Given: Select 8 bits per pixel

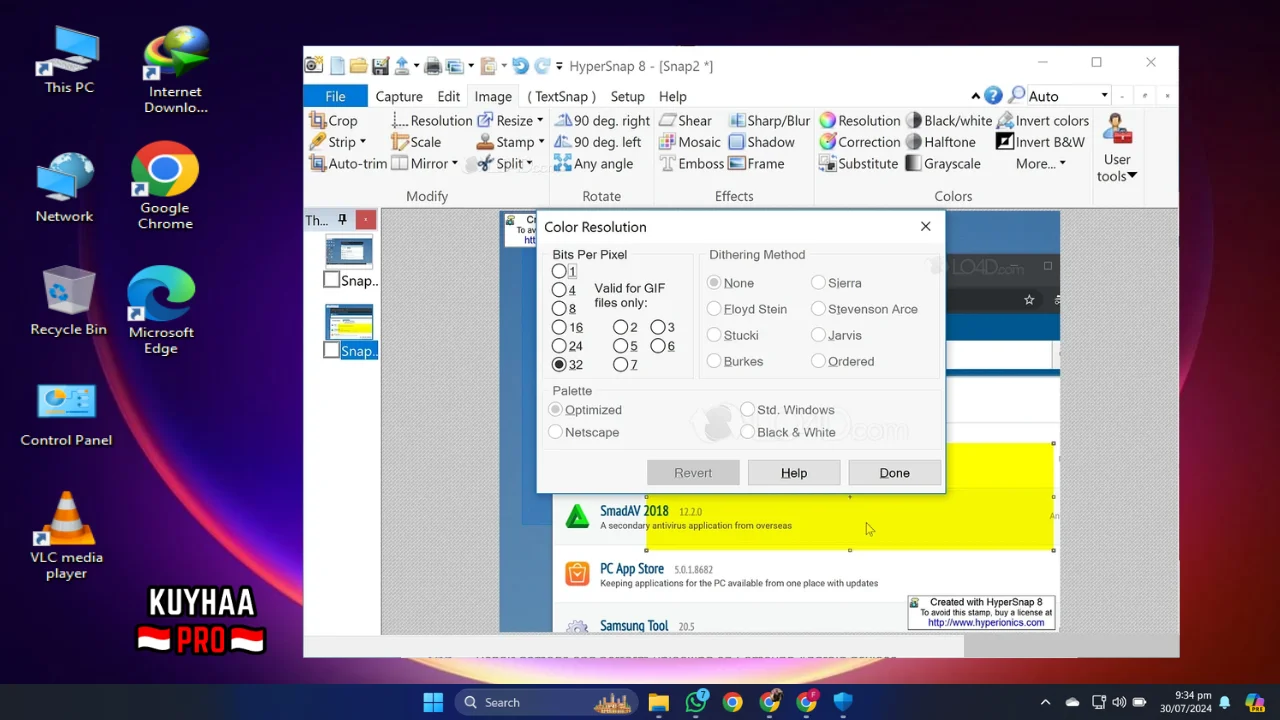Looking at the screenshot, I should pos(559,309).
